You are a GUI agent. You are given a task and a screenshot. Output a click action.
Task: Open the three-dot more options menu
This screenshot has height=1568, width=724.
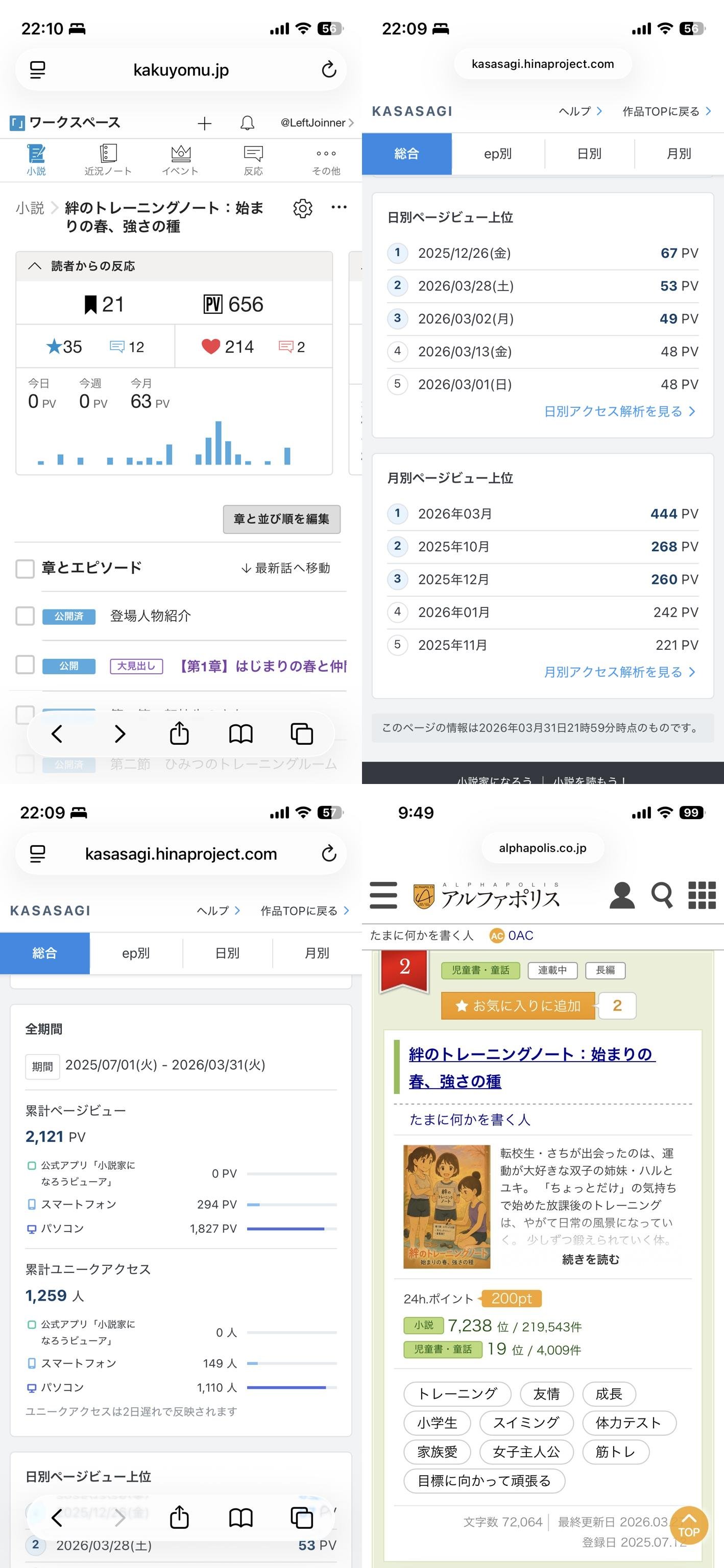pyautogui.click(x=339, y=208)
